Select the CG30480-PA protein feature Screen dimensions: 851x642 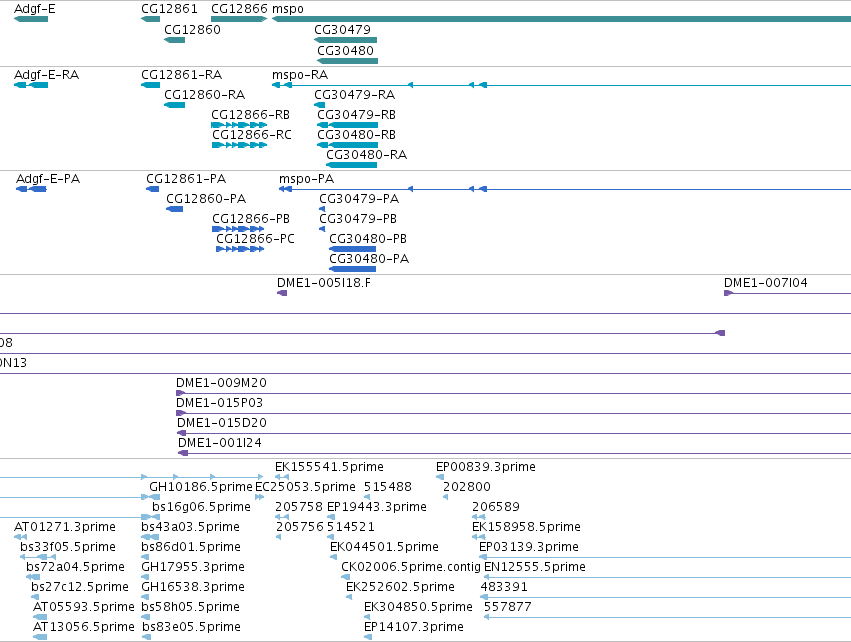point(352,269)
